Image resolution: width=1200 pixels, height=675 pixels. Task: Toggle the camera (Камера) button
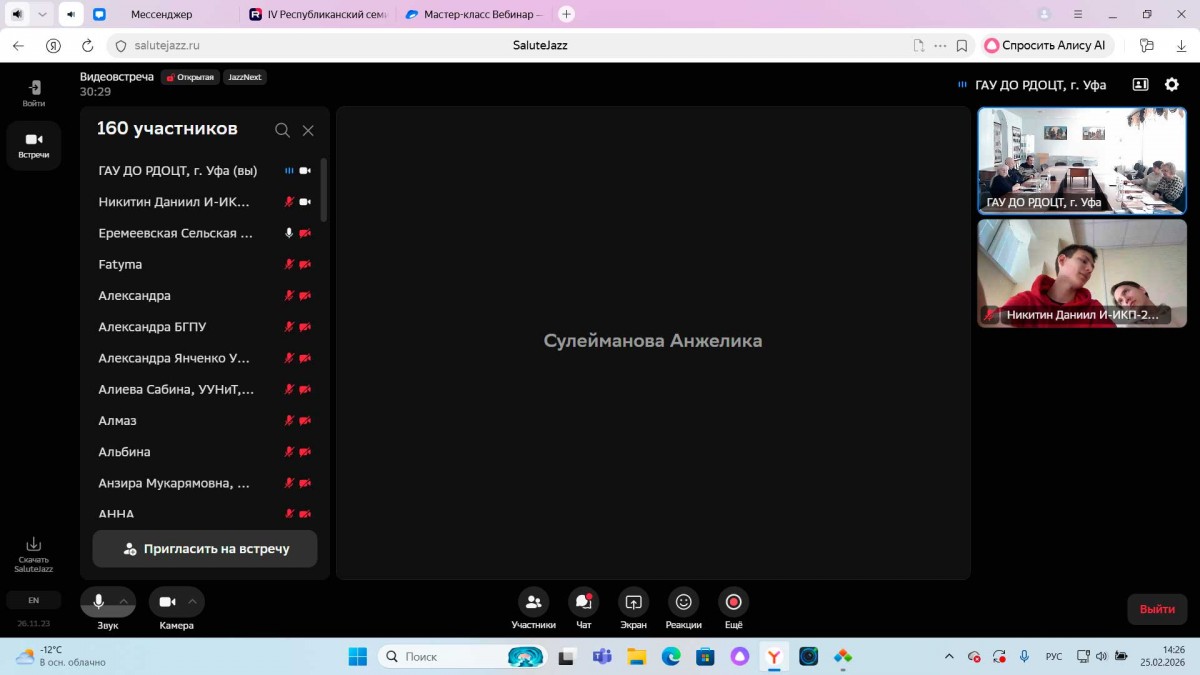tap(167, 602)
